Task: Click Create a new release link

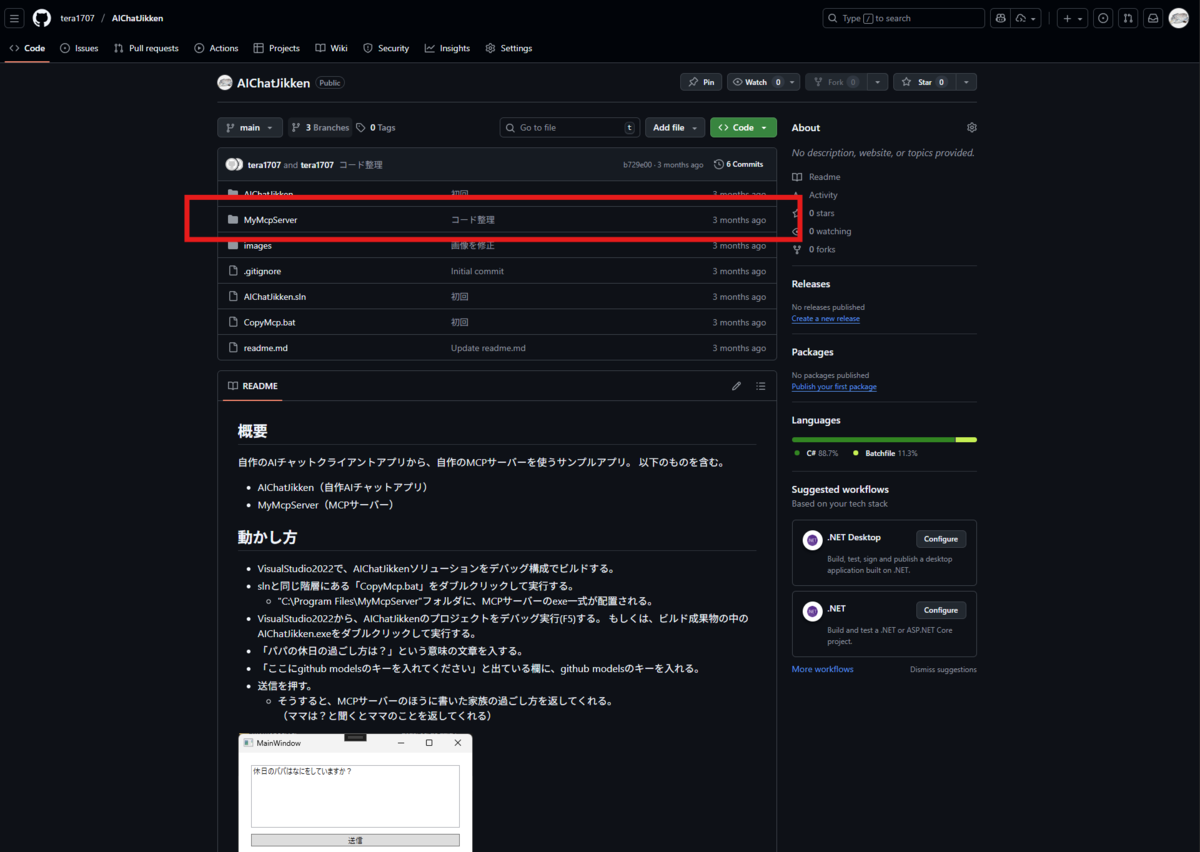Action: tap(826, 319)
